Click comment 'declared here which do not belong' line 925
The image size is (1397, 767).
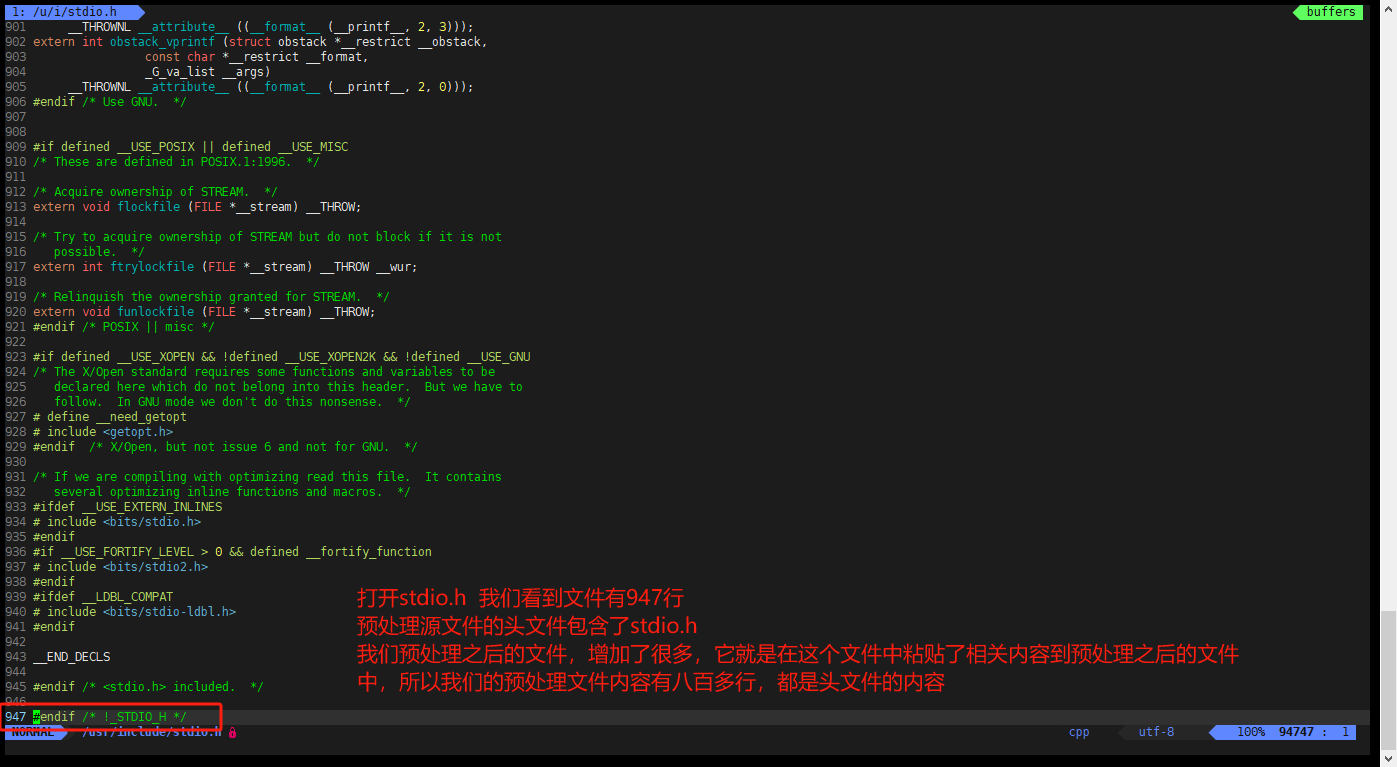288,387
